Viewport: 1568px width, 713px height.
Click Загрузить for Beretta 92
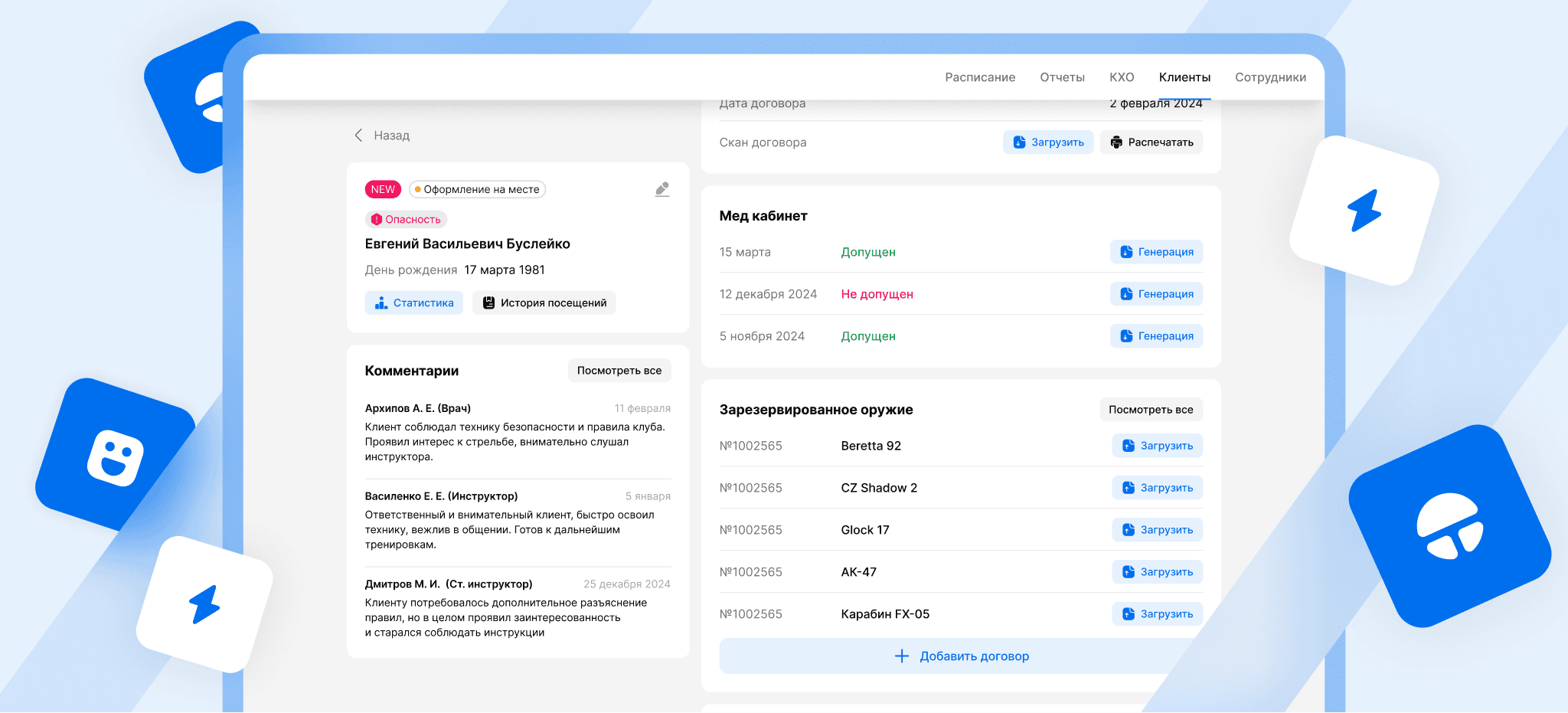coord(1158,446)
